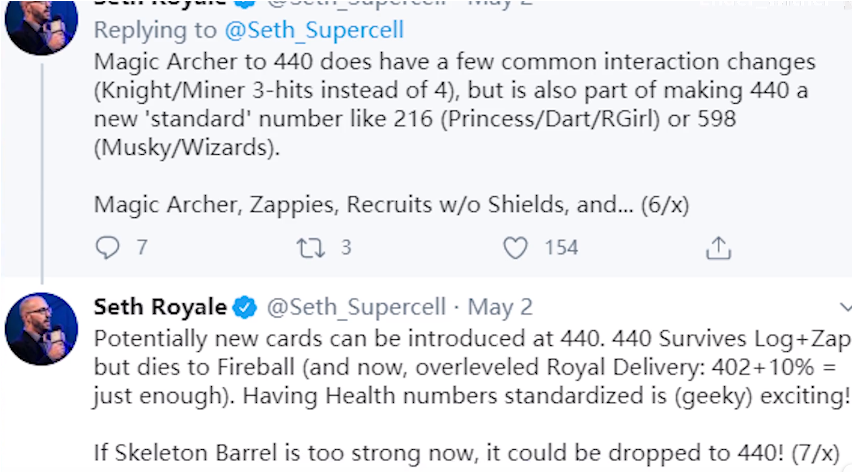Like the tweet with the heart icon

click(515, 248)
